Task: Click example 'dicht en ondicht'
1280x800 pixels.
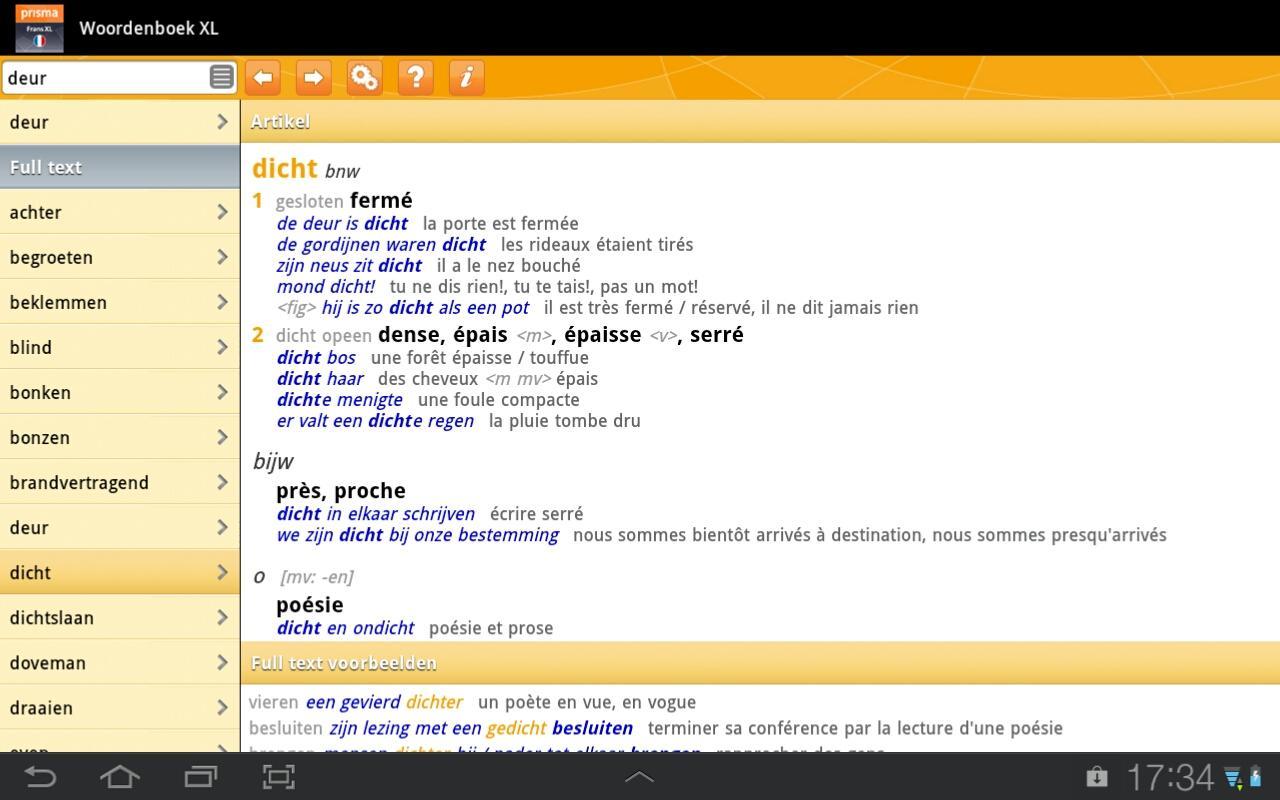Action: click(x=345, y=628)
